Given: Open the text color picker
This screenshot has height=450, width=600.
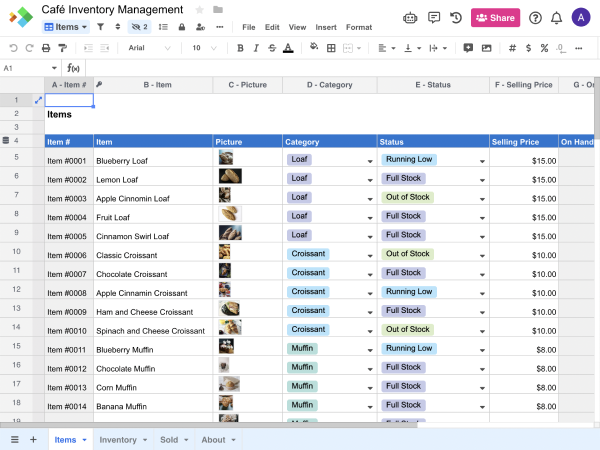Looking at the screenshot, I should tap(288, 48).
